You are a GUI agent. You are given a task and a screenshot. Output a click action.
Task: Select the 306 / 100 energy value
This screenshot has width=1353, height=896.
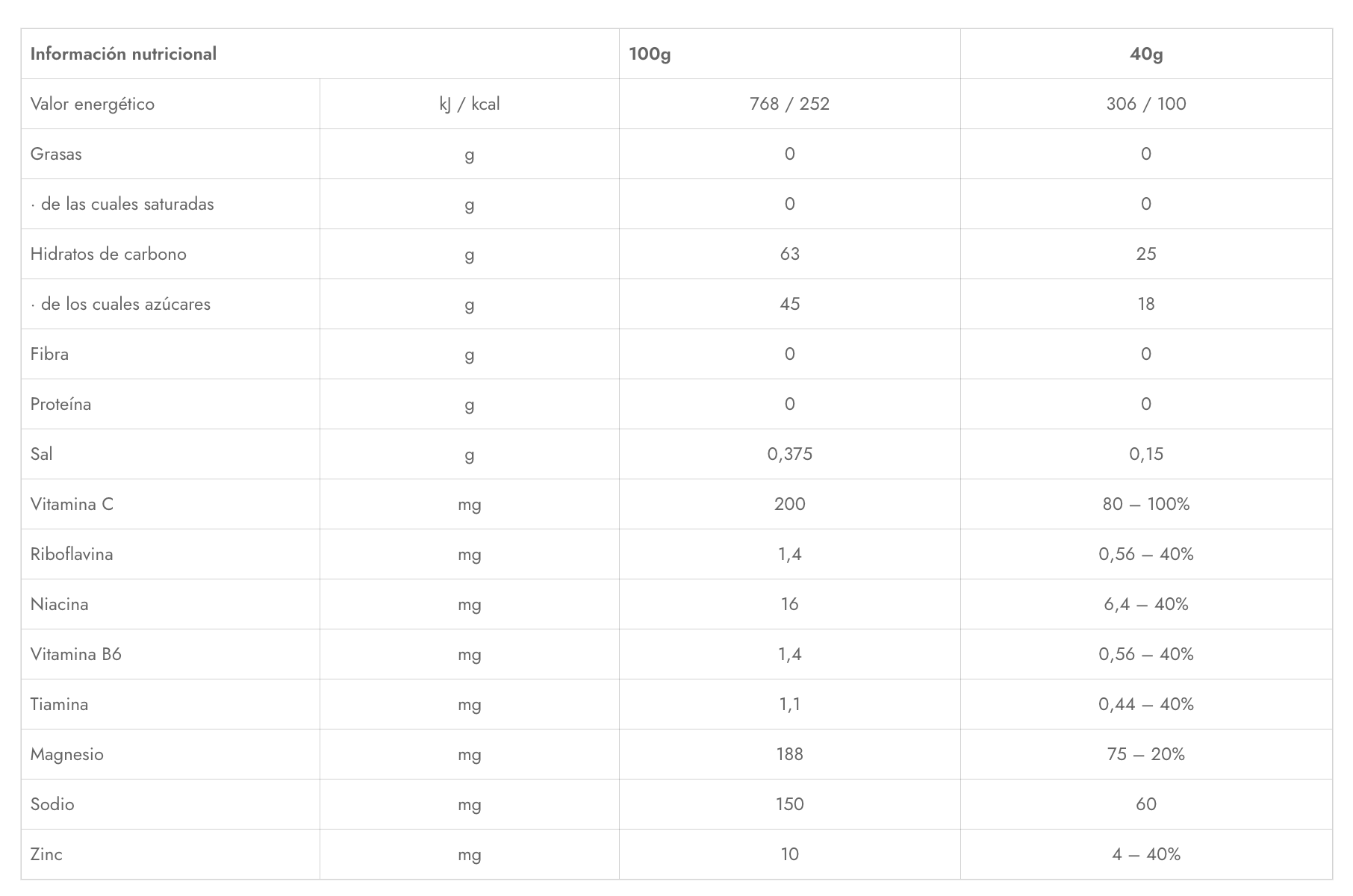1146,104
